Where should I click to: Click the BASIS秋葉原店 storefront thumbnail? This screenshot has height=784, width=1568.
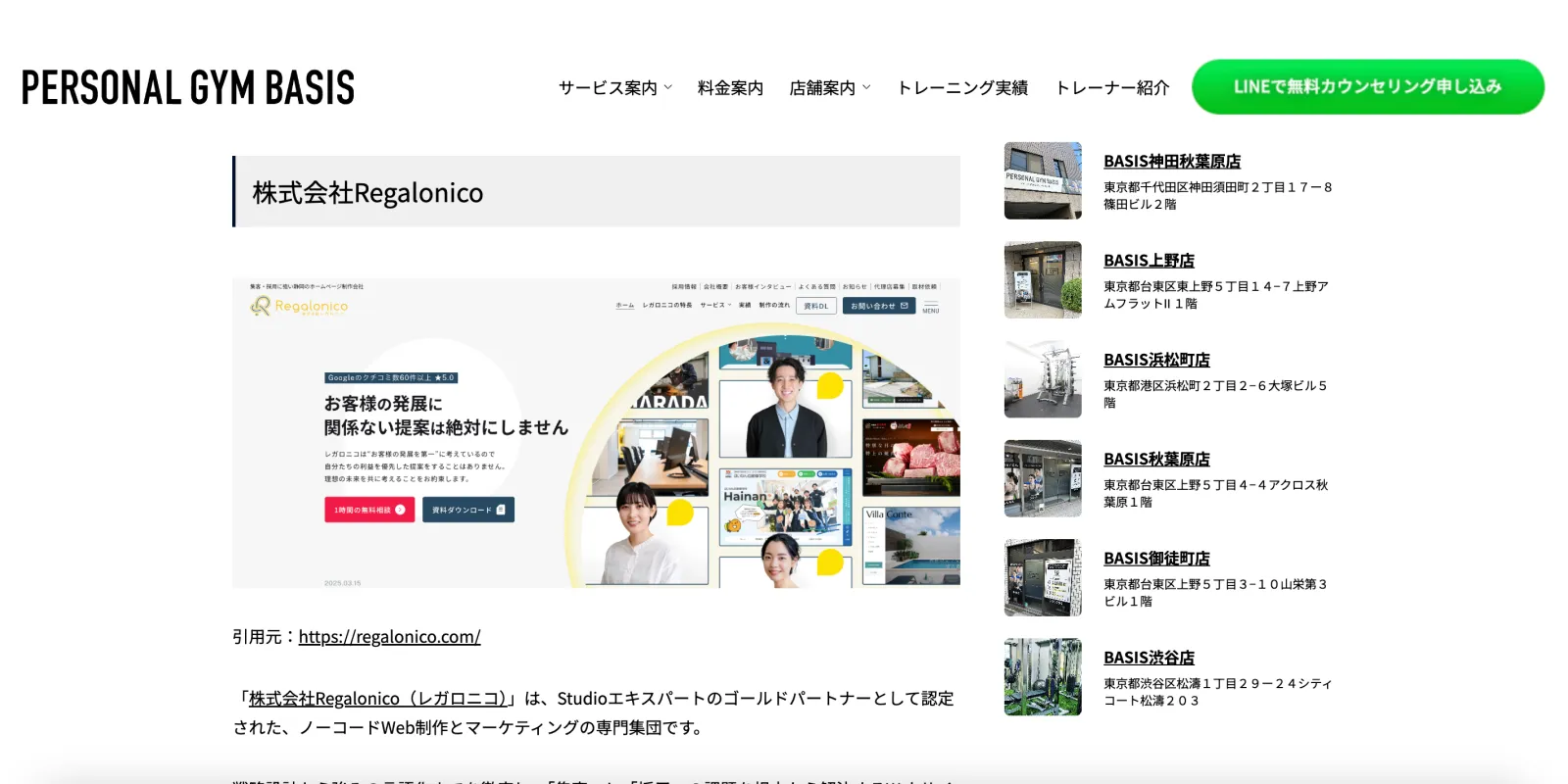1043,478
